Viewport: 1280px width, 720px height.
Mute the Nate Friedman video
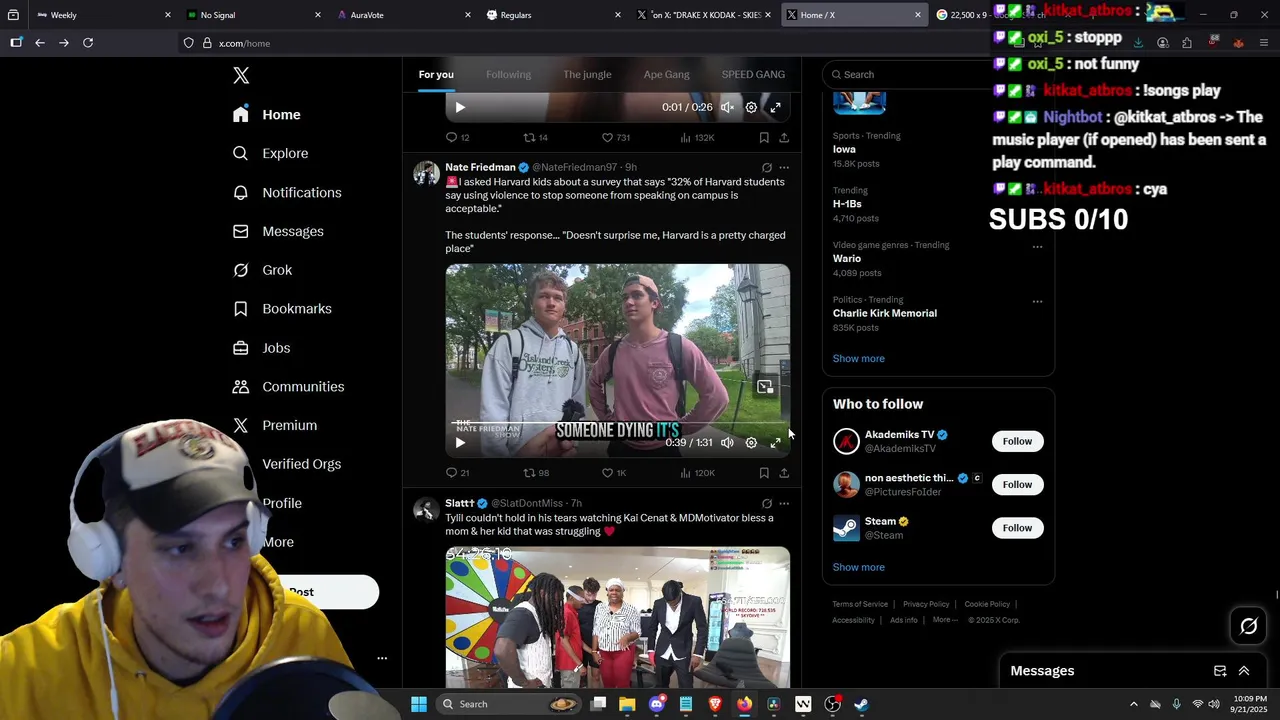[727, 443]
